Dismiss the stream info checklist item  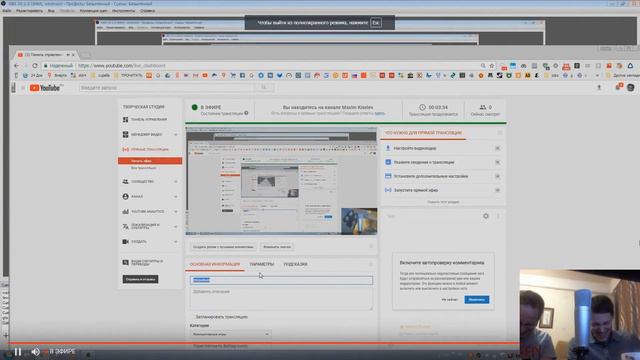click(498, 162)
